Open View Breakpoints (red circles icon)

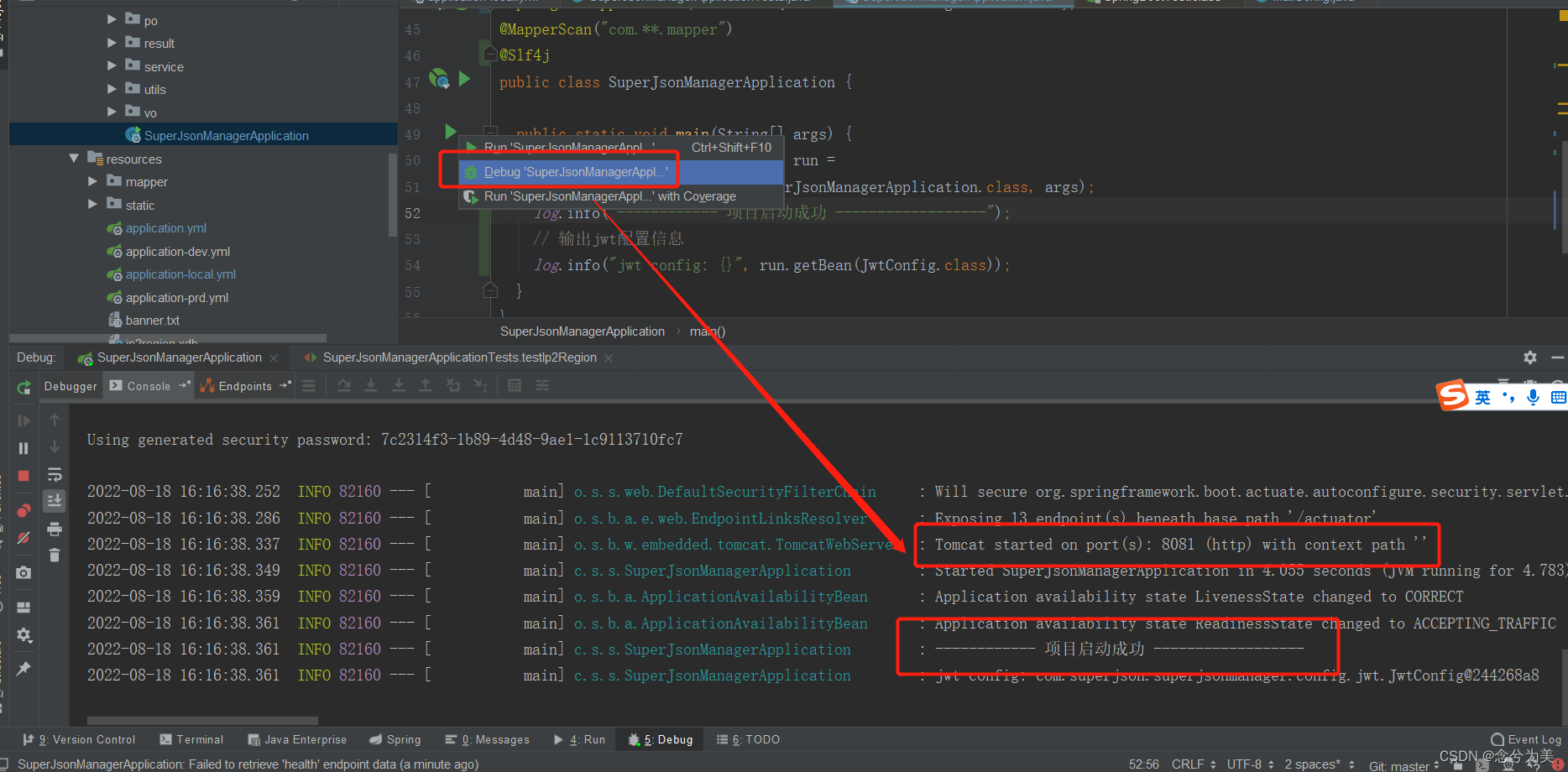pos(24,510)
